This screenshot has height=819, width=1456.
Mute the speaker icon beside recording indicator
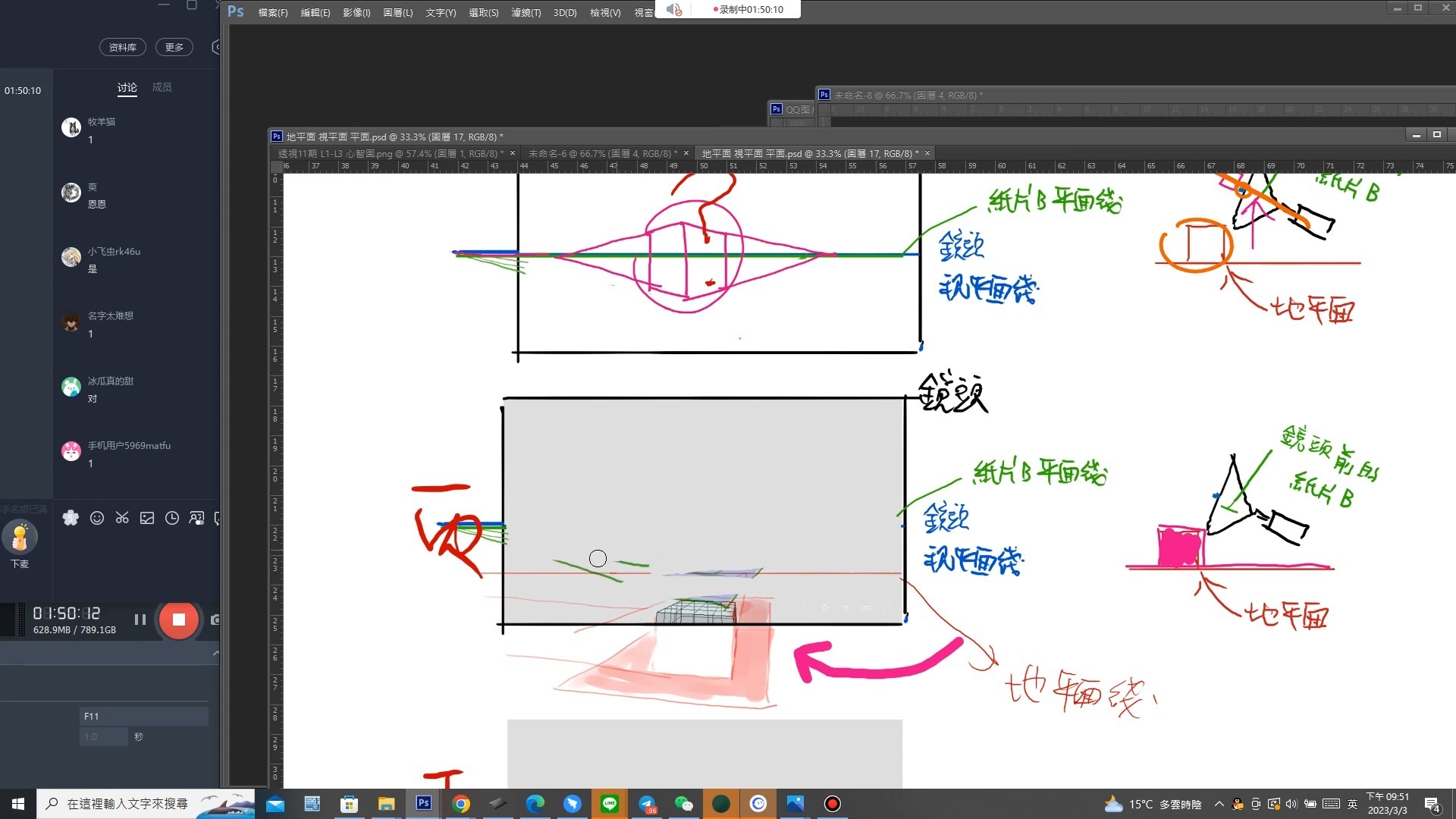pos(673,9)
